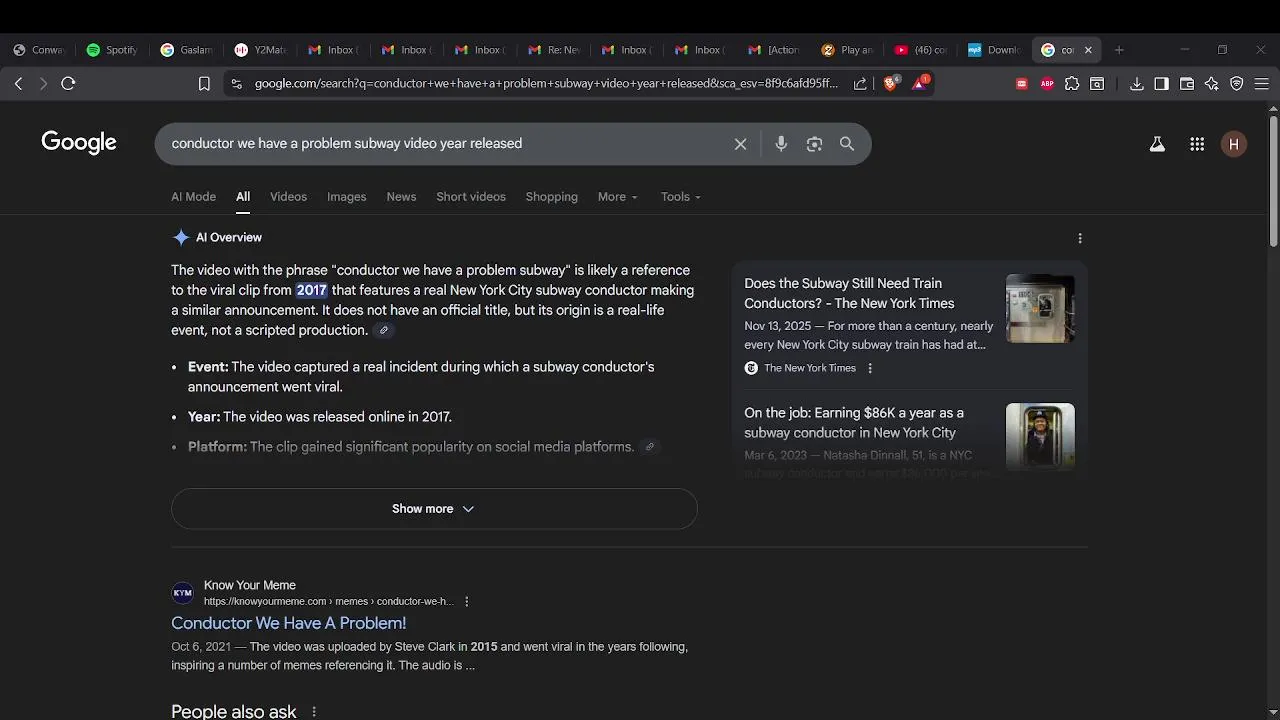Open Does the Subway Still Need article
The width and height of the screenshot is (1280, 720).
pyautogui.click(x=849, y=293)
